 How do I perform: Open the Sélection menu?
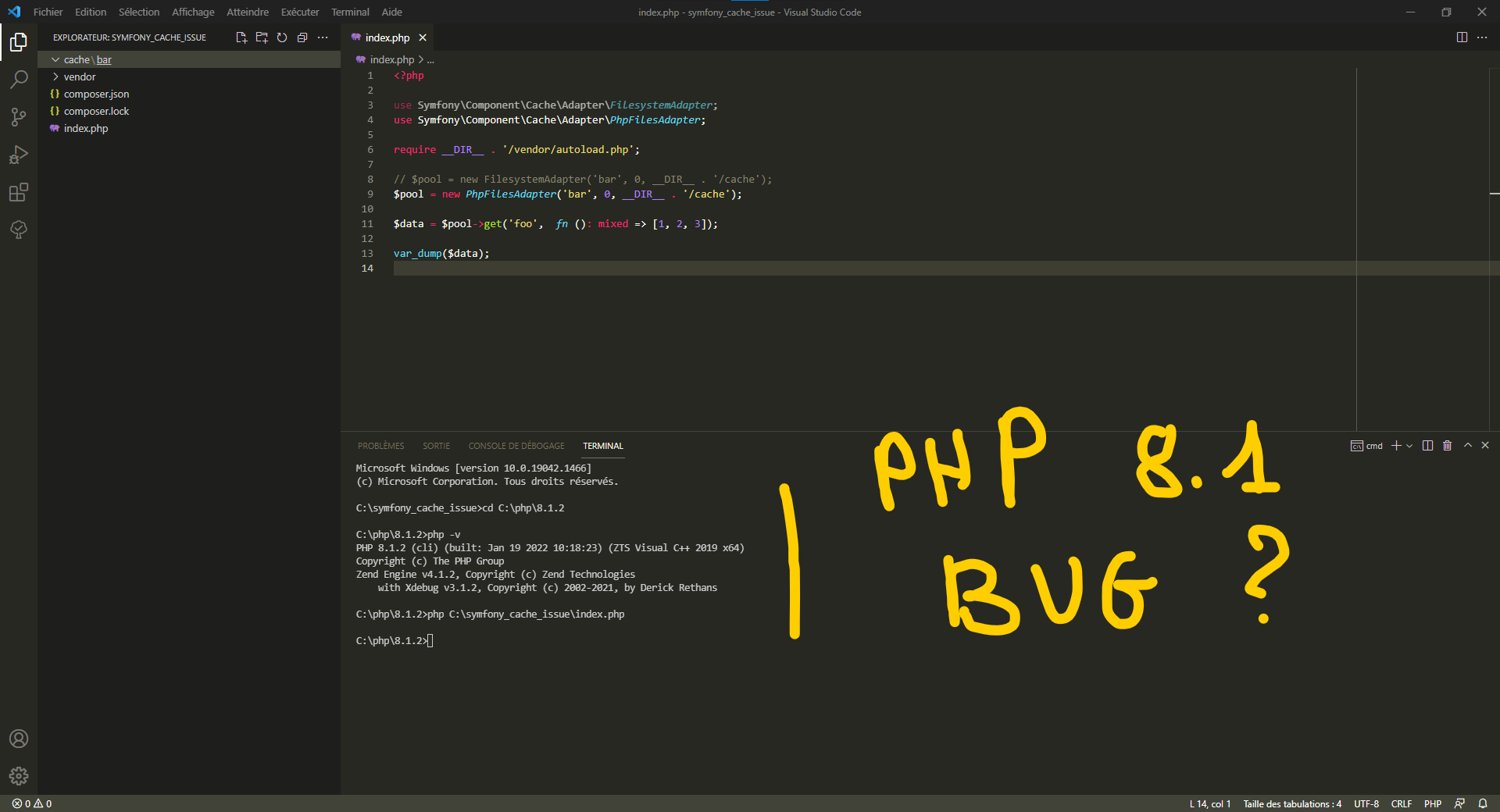coord(139,12)
